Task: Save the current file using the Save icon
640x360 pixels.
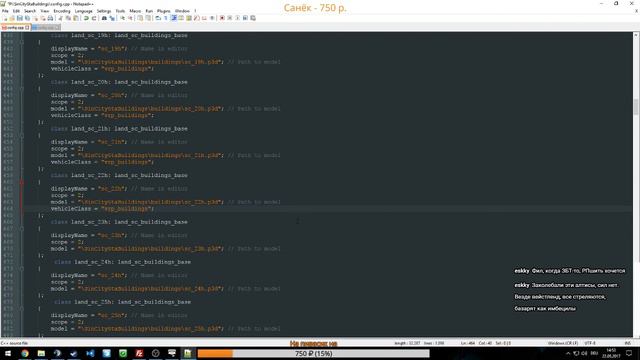Action: (x=20, y=18)
